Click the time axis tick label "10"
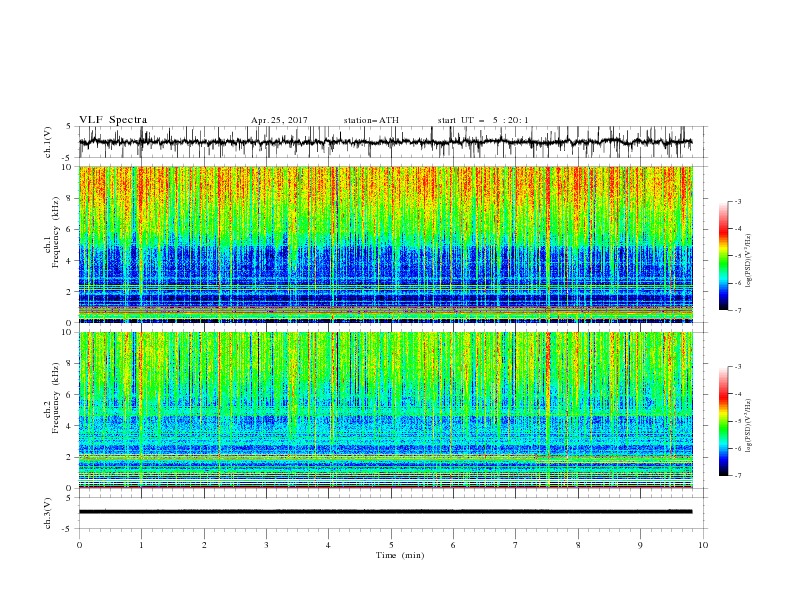 click(x=703, y=545)
